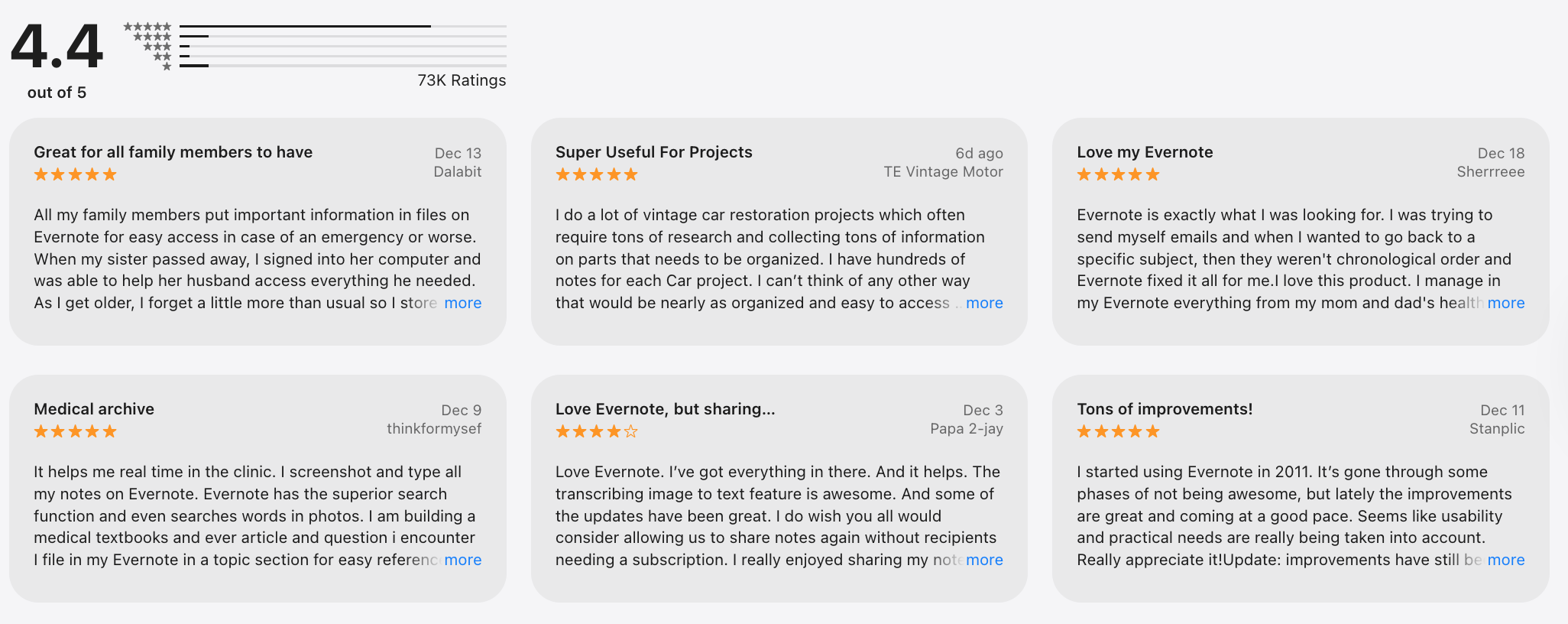The image size is (1568, 624).
Task: Click the star icons on Sherrreee's review
Action: pos(1117,174)
